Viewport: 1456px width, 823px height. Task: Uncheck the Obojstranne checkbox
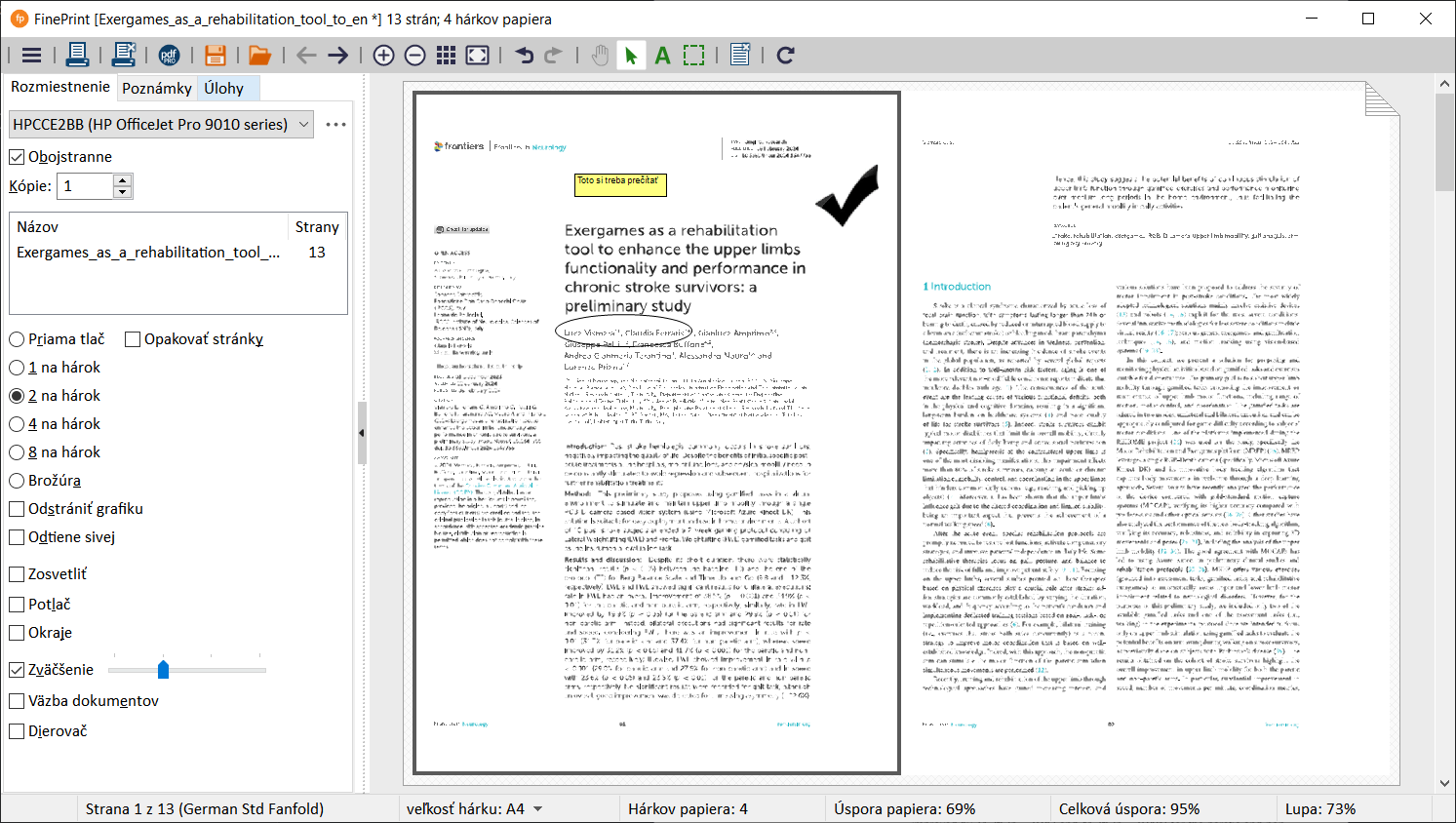[x=17, y=157]
